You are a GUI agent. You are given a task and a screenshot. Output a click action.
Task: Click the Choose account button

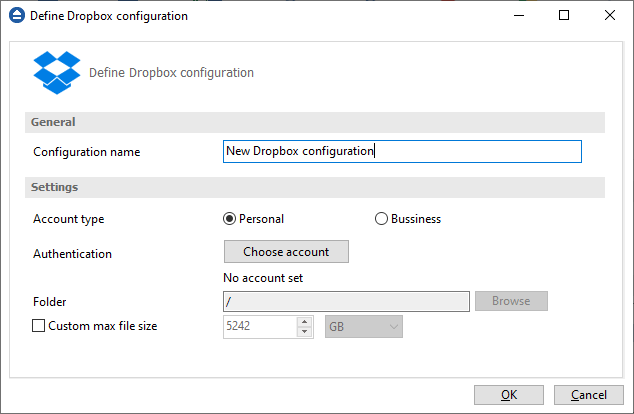pos(286,251)
